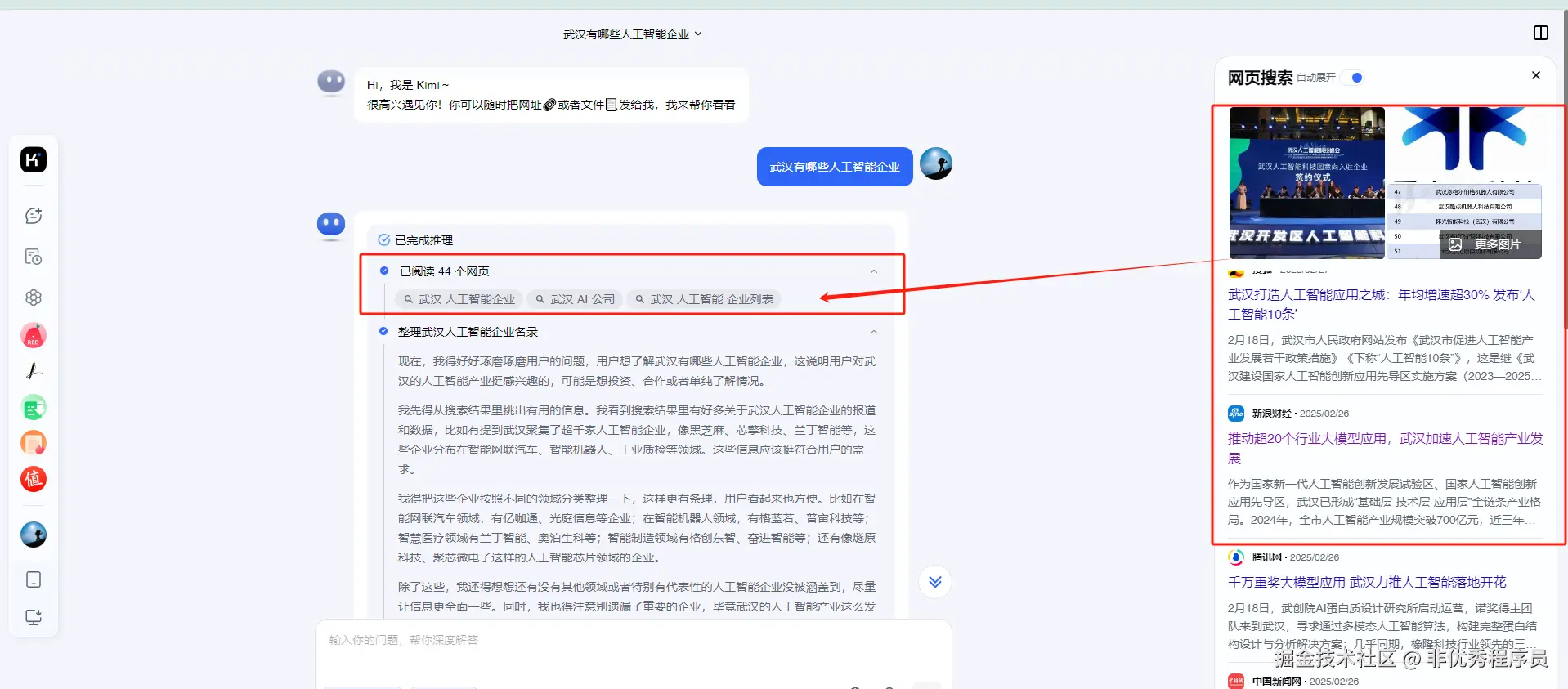
Task: Click the text 已阅读 44 个网页
Action: pyautogui.click(x=444, y=271)
